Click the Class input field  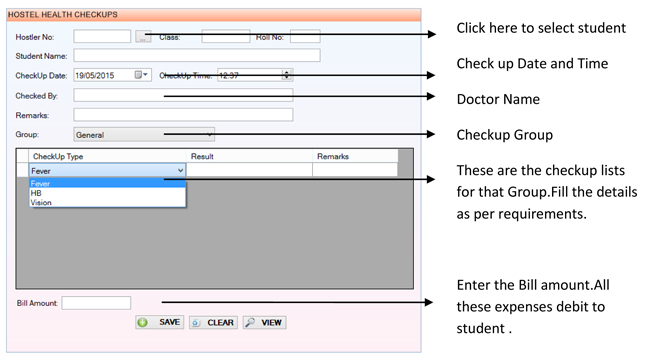pos(226,37)
